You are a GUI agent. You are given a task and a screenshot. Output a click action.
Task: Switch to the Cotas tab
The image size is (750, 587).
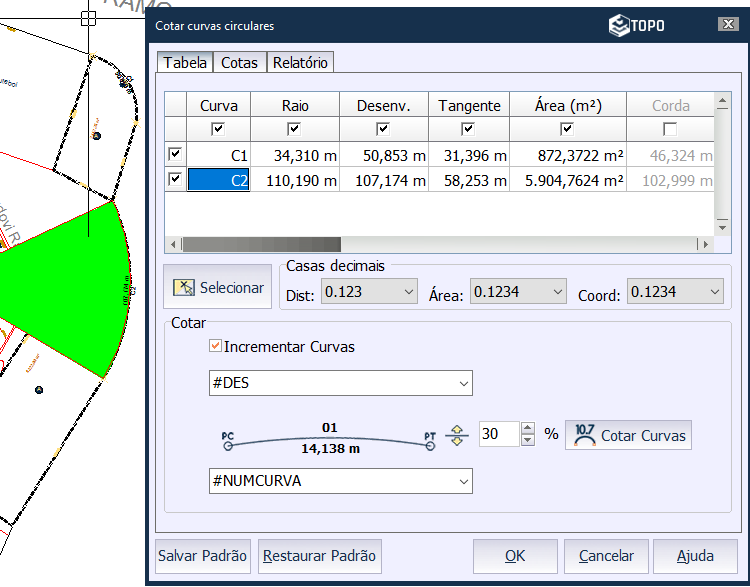click(x=239, y=62)
